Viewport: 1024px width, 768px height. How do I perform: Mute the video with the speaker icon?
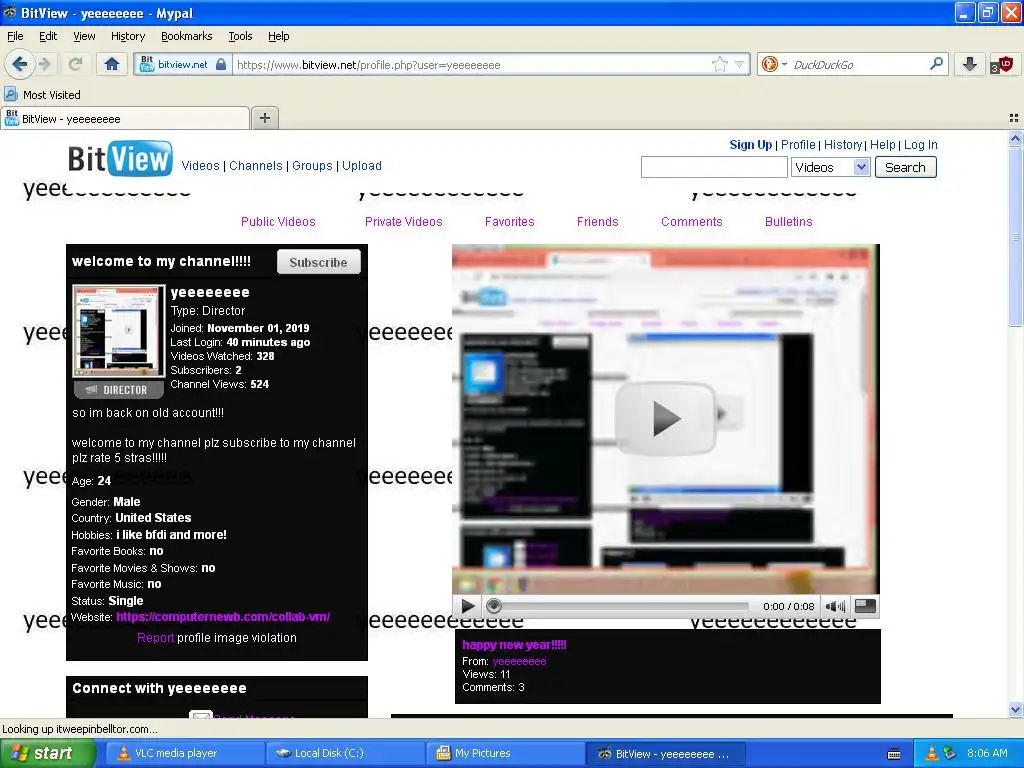835,606
